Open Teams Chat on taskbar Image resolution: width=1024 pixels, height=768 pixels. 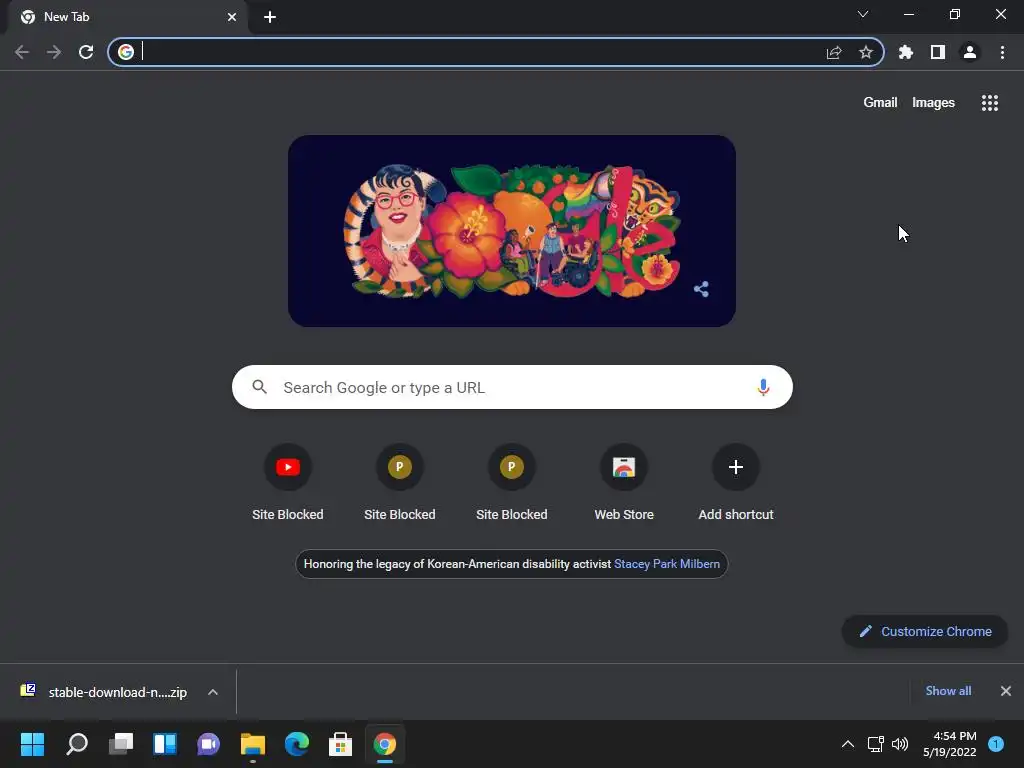pos(208,744)
